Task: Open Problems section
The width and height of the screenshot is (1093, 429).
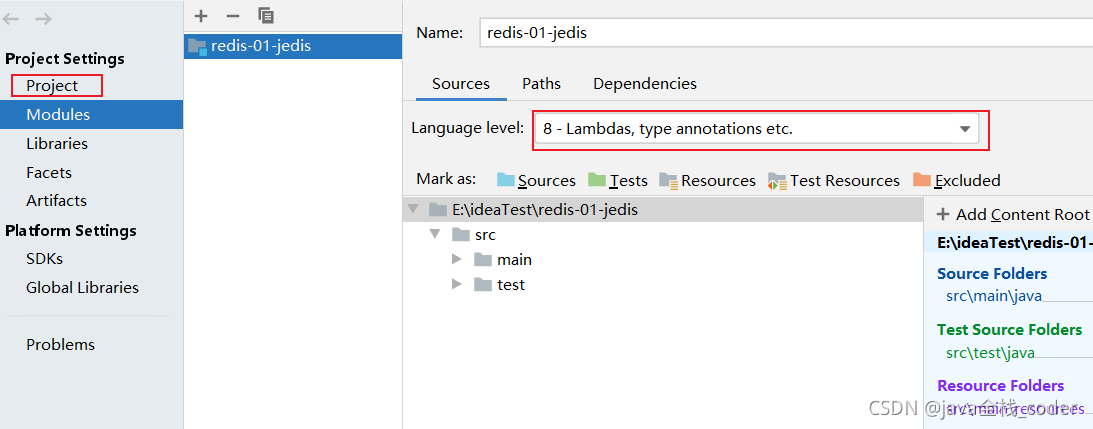Action: (61, 345)
